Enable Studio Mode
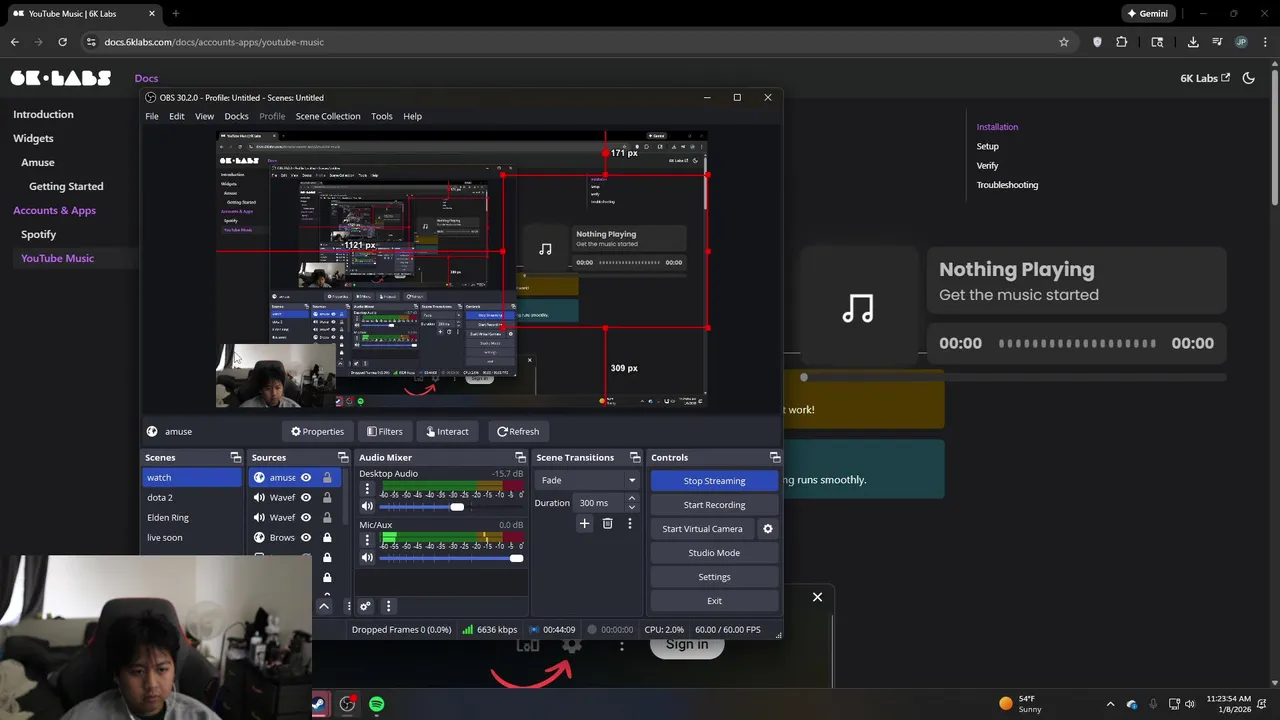The height and width of the screenshot is (720, 1280). click(714, 552)
